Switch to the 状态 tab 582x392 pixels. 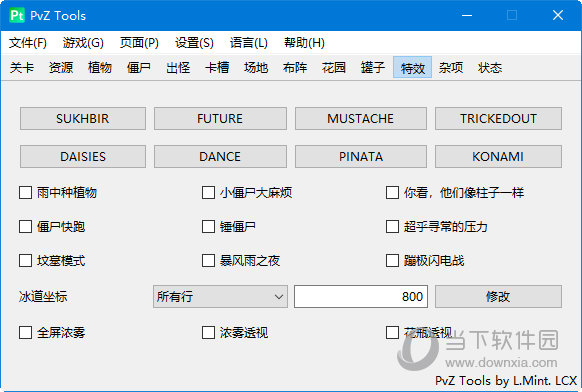[x=490, y=68]
